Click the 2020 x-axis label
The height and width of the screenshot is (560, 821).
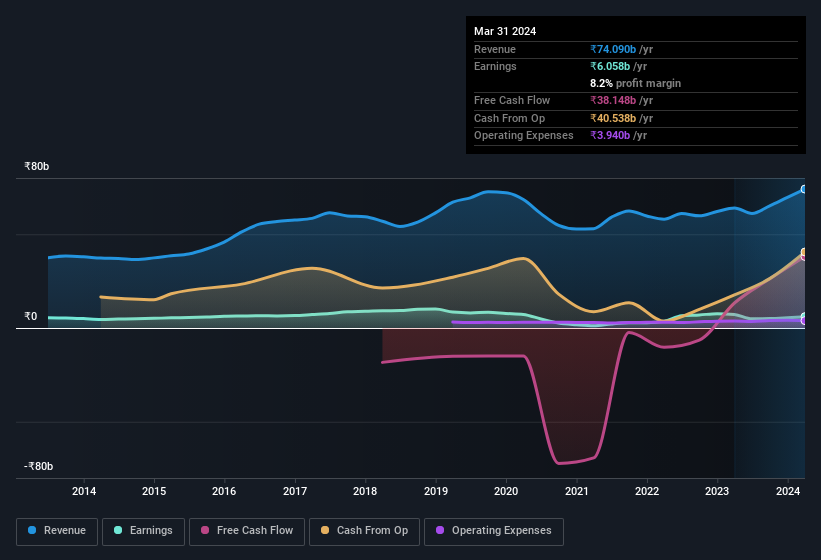[506, 491]
